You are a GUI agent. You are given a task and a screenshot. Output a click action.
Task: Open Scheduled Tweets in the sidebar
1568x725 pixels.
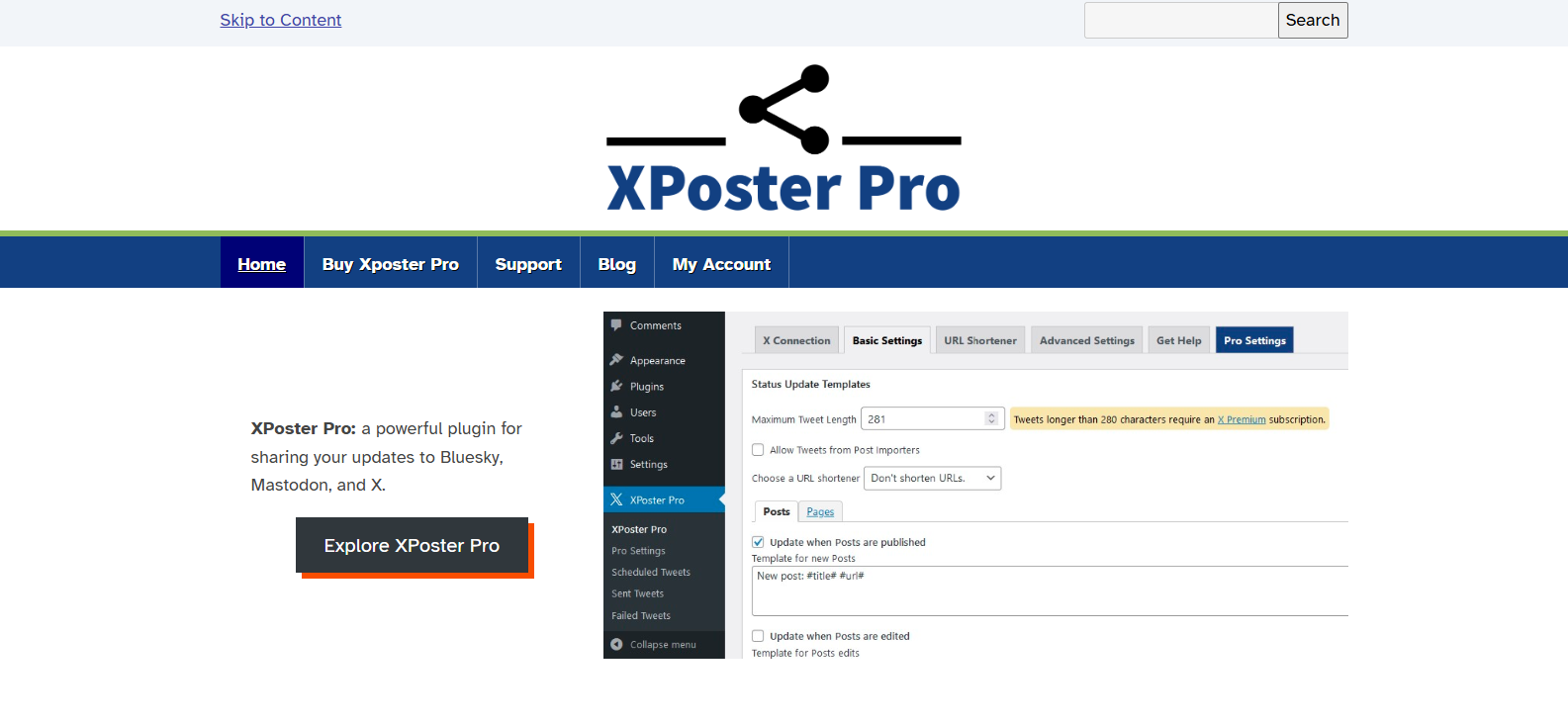pos(651,572)
